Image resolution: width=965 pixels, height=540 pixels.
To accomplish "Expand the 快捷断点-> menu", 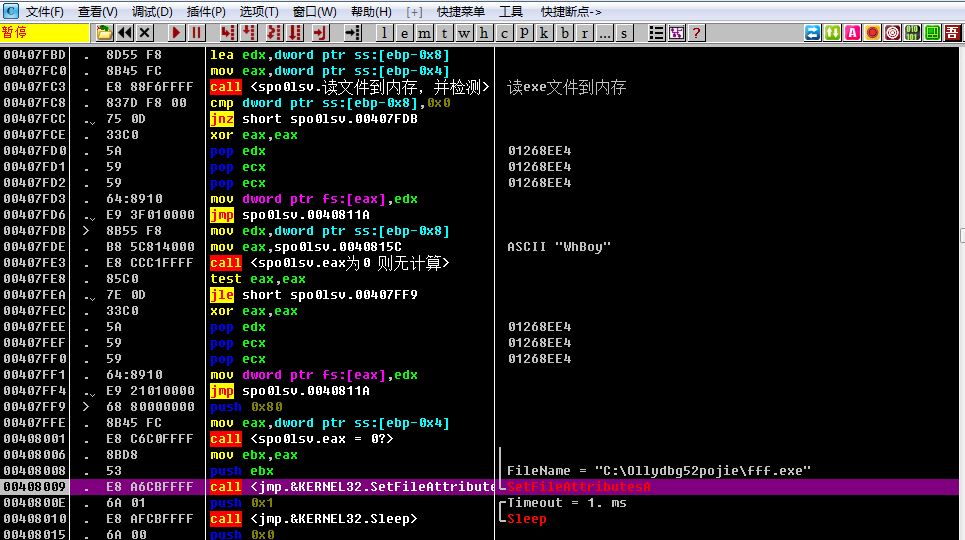I will pyautogui.click(x=571, y=11).
